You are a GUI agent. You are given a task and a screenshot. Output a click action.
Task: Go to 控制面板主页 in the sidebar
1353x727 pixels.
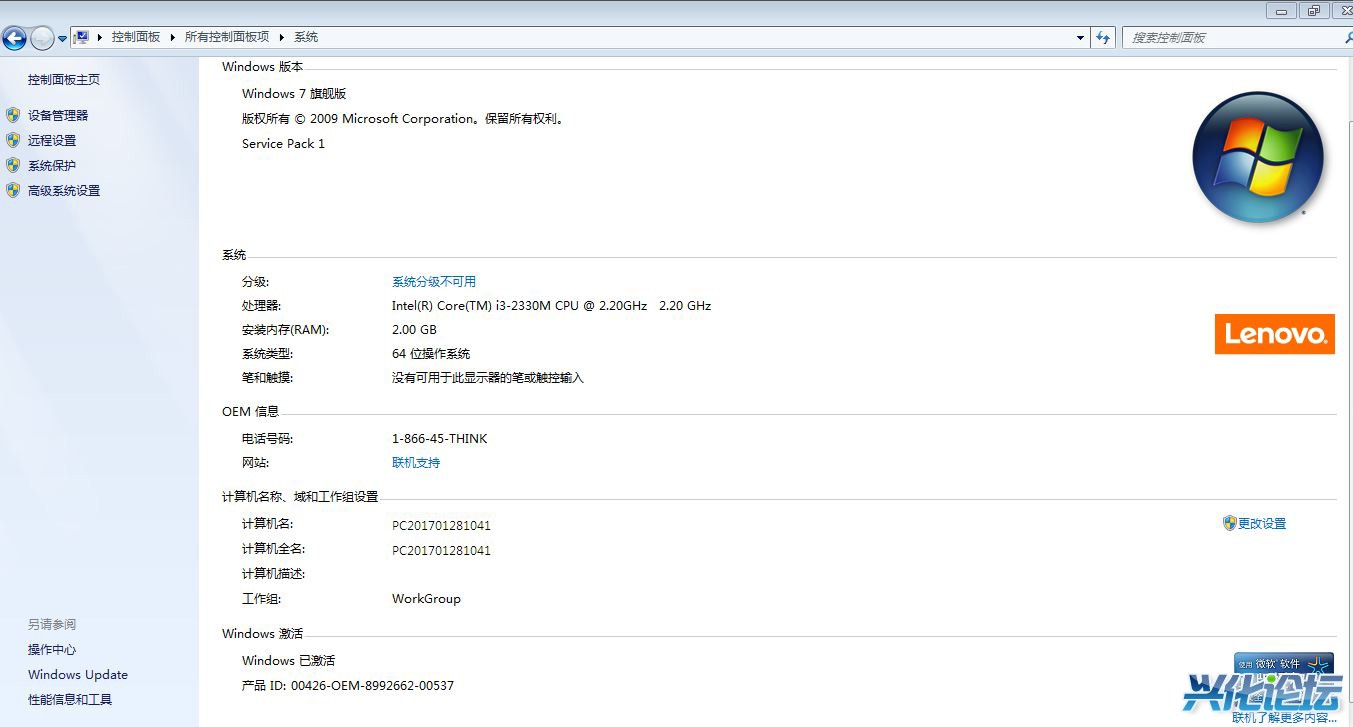(x=64, y=80)
